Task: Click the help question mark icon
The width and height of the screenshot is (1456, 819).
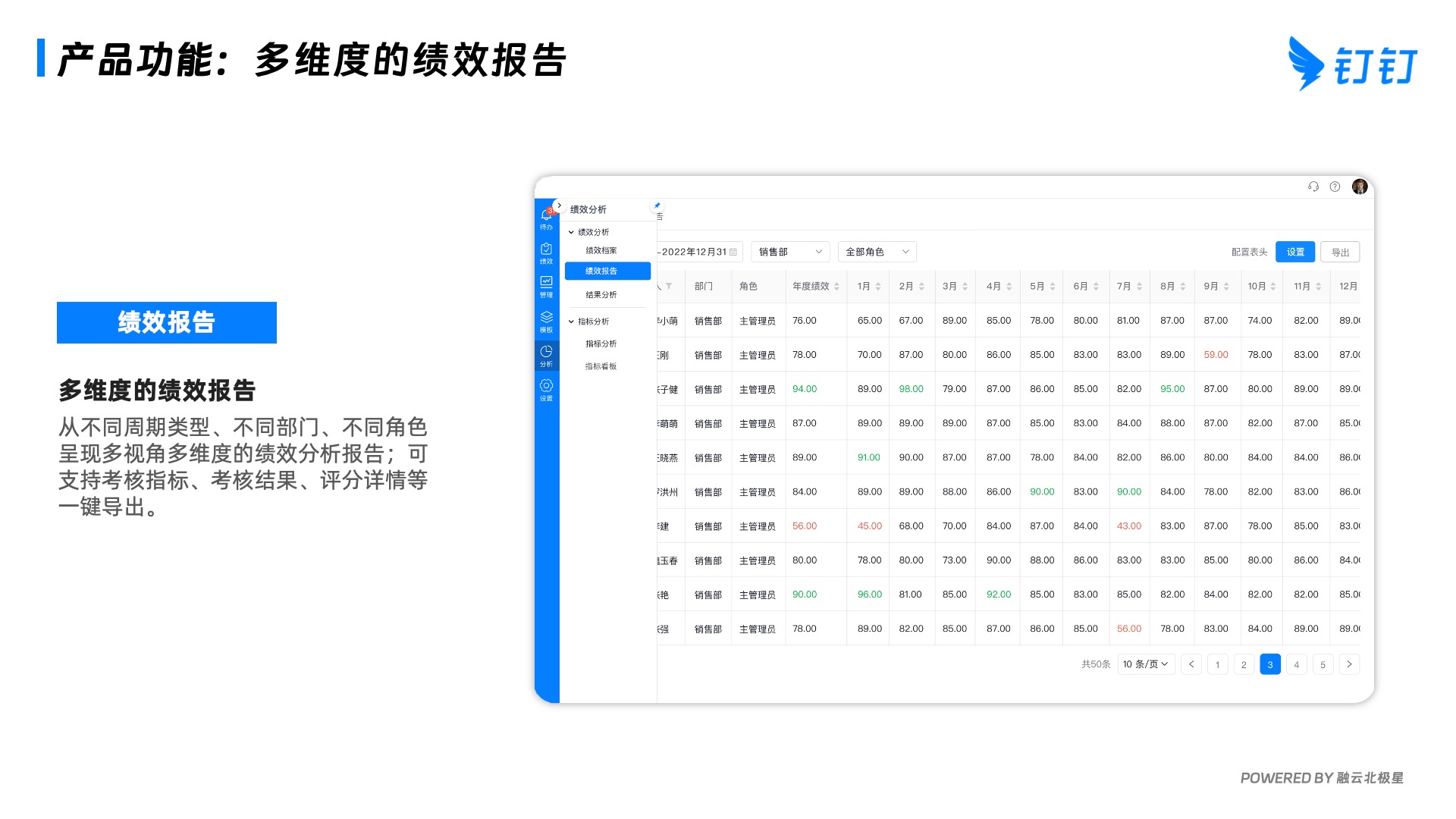Action: [1335, 187]
